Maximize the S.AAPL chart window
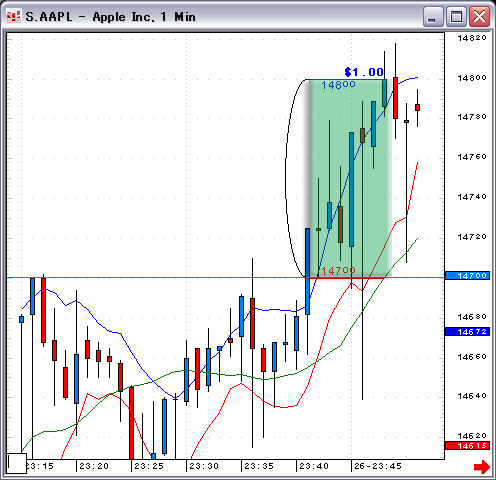Screen dimensions: 496x480 click(456, 16)
